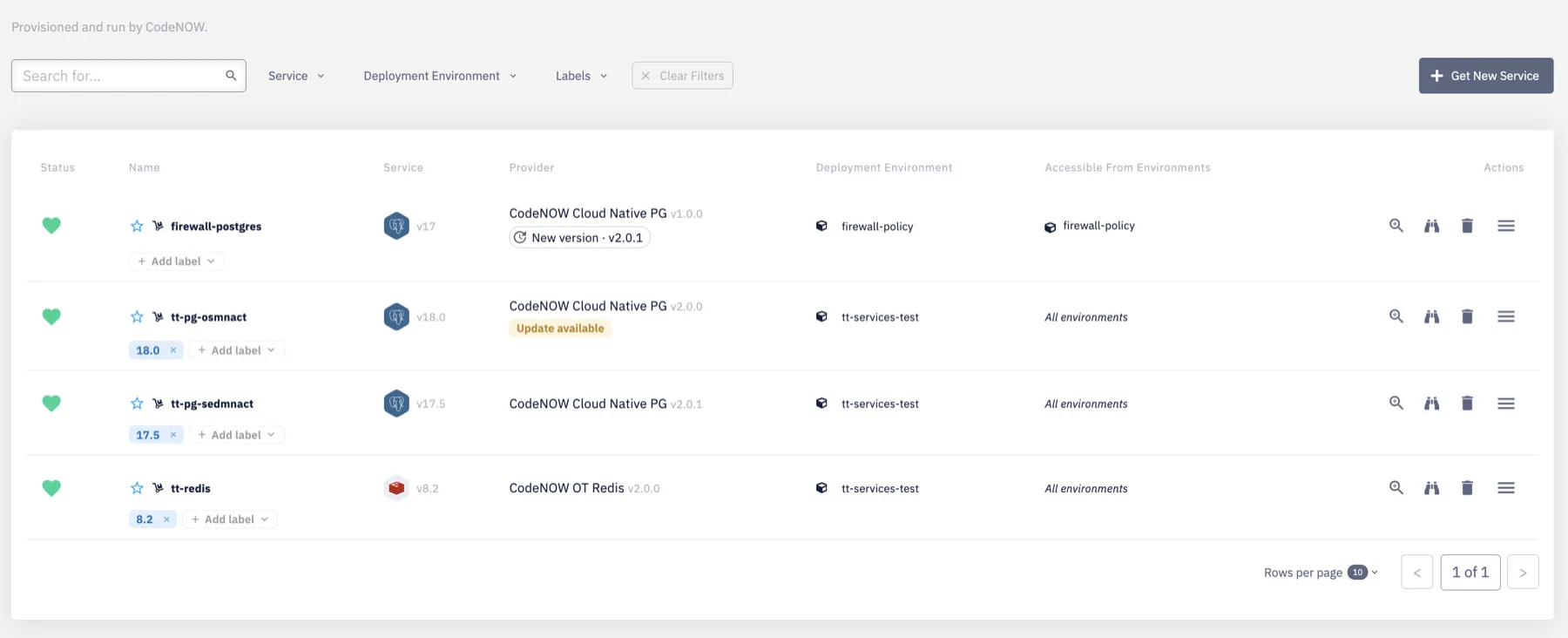Open hamburger menu for tt-pg-sedmnact
The height and width of the screenshot is (638, 1568).
(1506, 404)
